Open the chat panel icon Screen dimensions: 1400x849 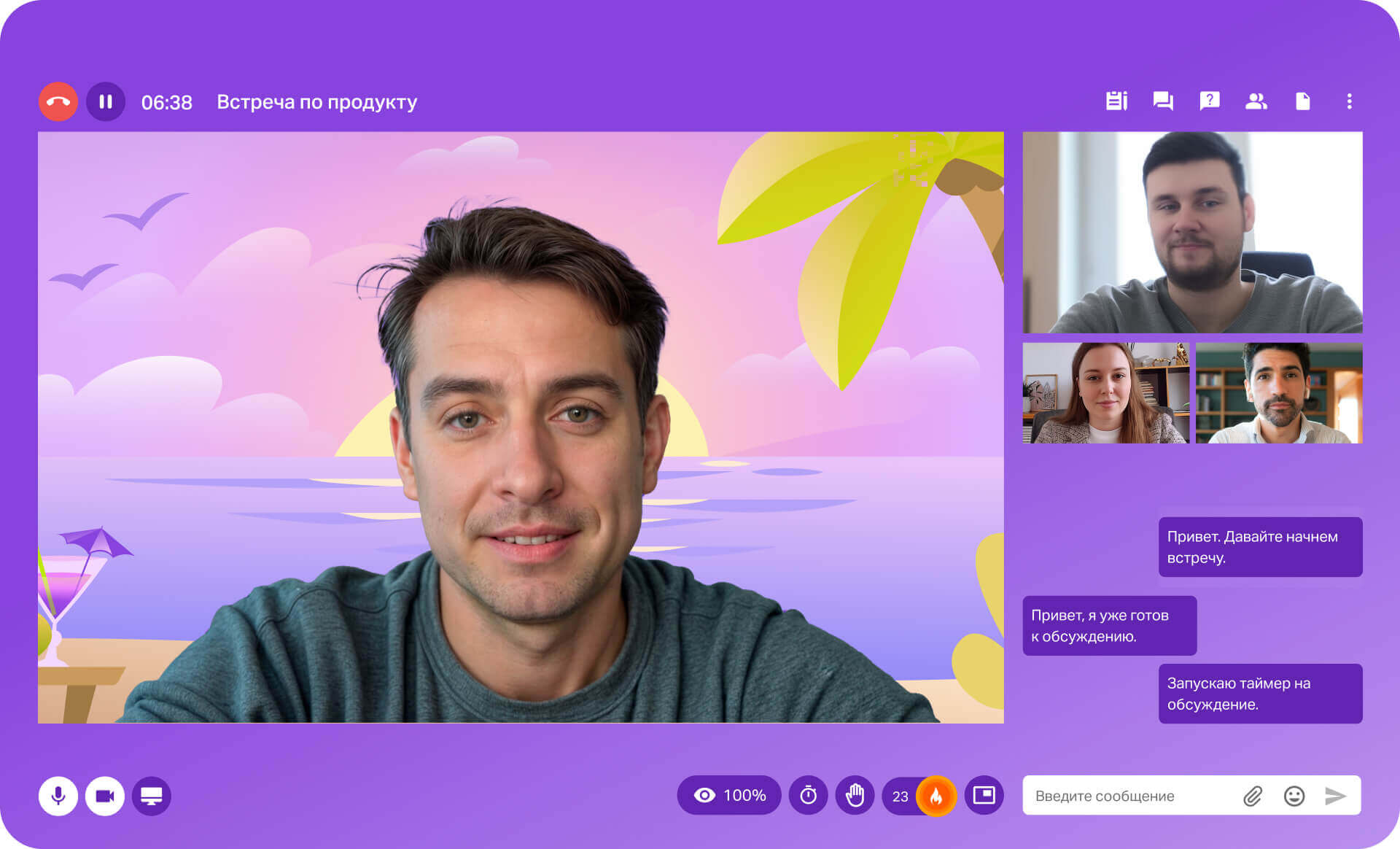pos(1163,101)
